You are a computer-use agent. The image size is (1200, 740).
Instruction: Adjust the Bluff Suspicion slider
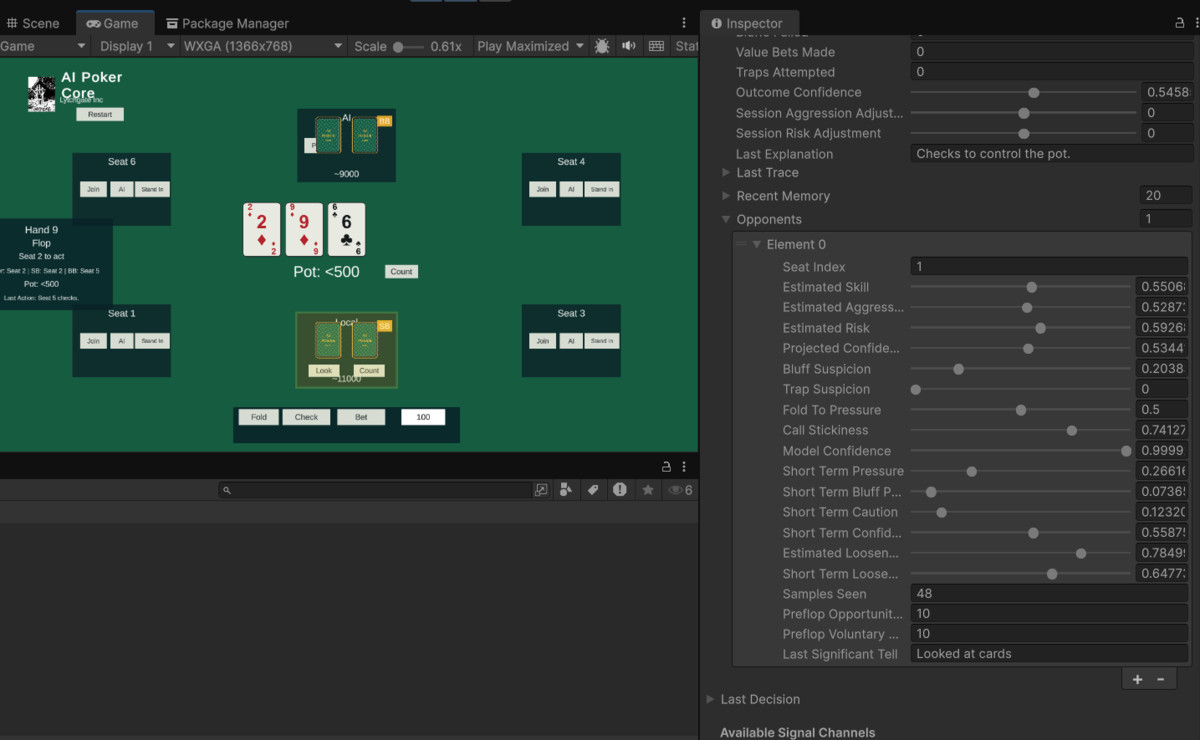pos(1023,369)
